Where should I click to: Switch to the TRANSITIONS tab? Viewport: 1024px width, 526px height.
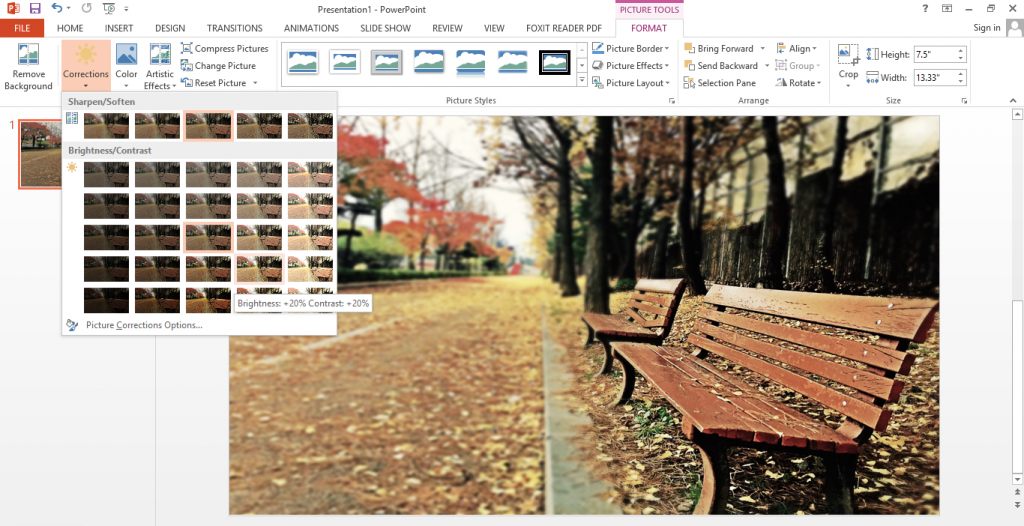point(234,28)
